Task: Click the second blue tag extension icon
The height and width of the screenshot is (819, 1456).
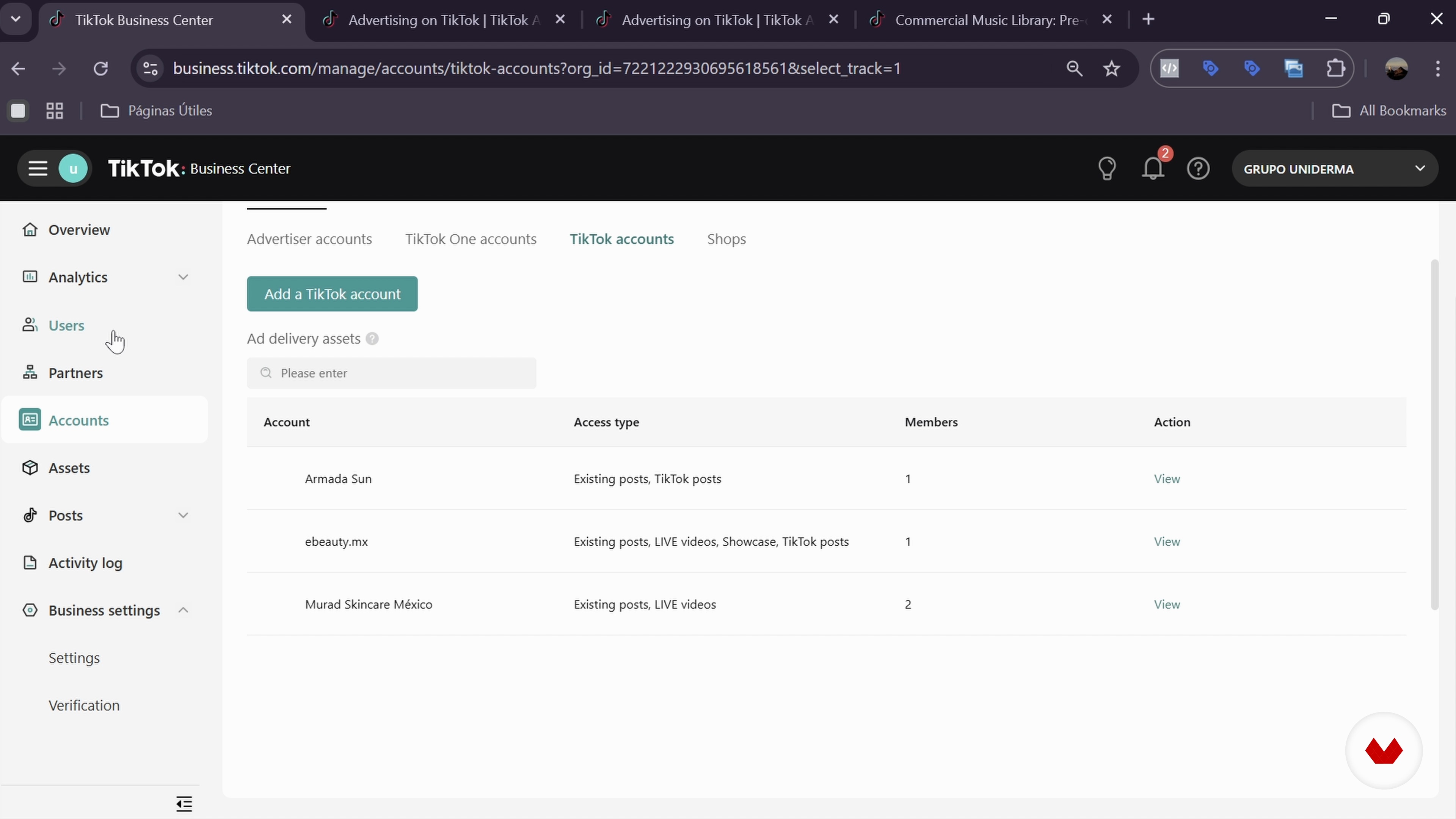Action: coord(1252,69)
